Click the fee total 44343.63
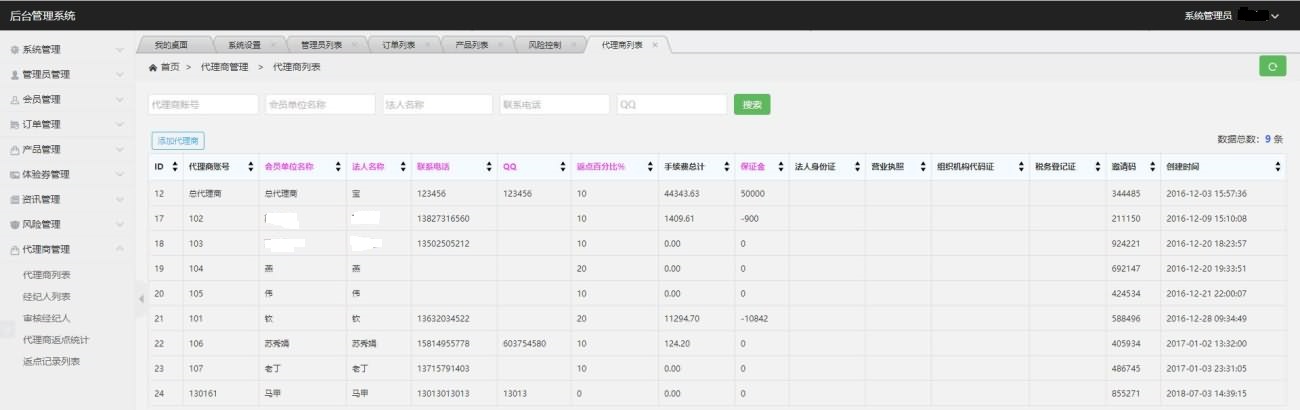The image size is (1300, 410). pos(681,193)
